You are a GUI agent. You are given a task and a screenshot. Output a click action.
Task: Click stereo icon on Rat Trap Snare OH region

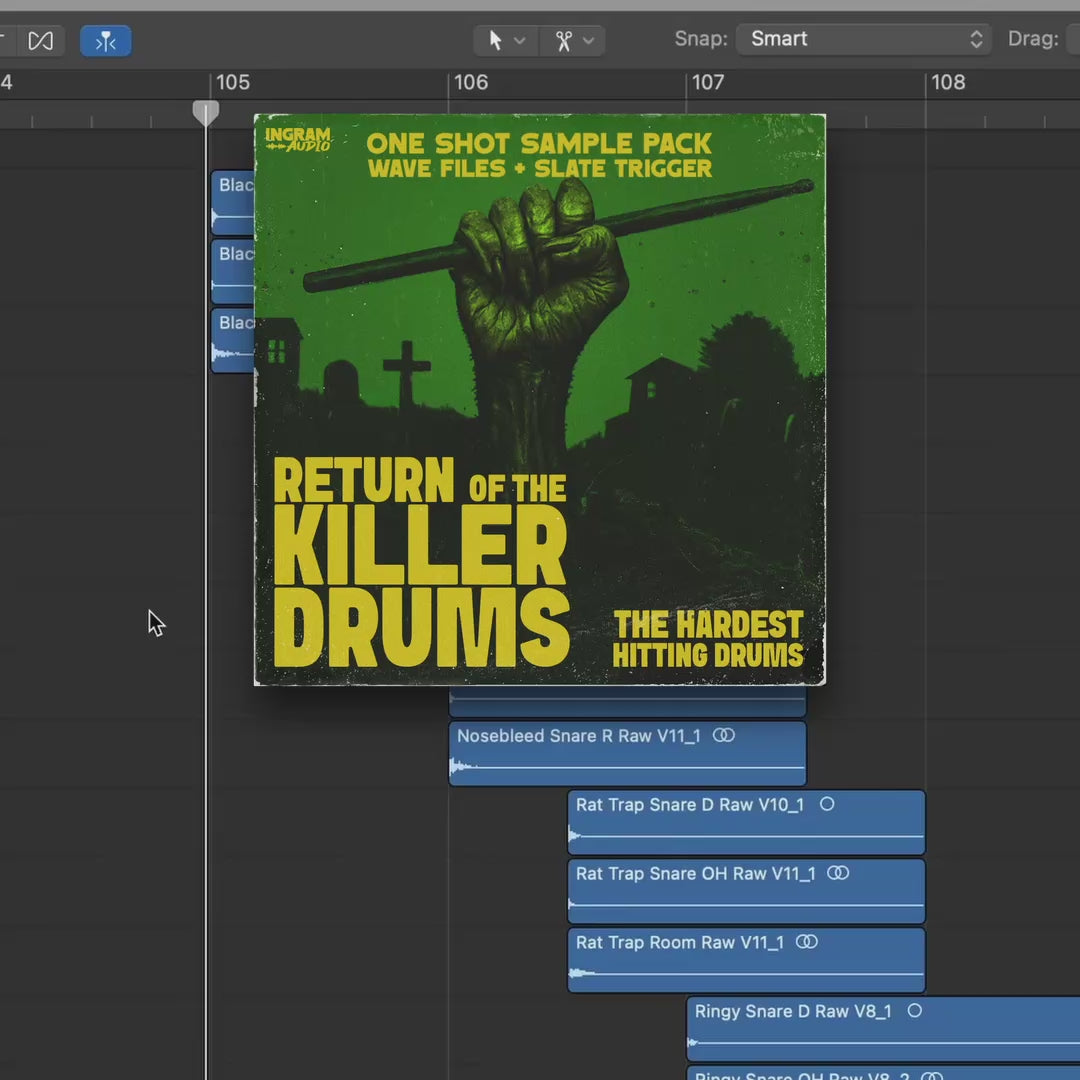pos(838,873)
